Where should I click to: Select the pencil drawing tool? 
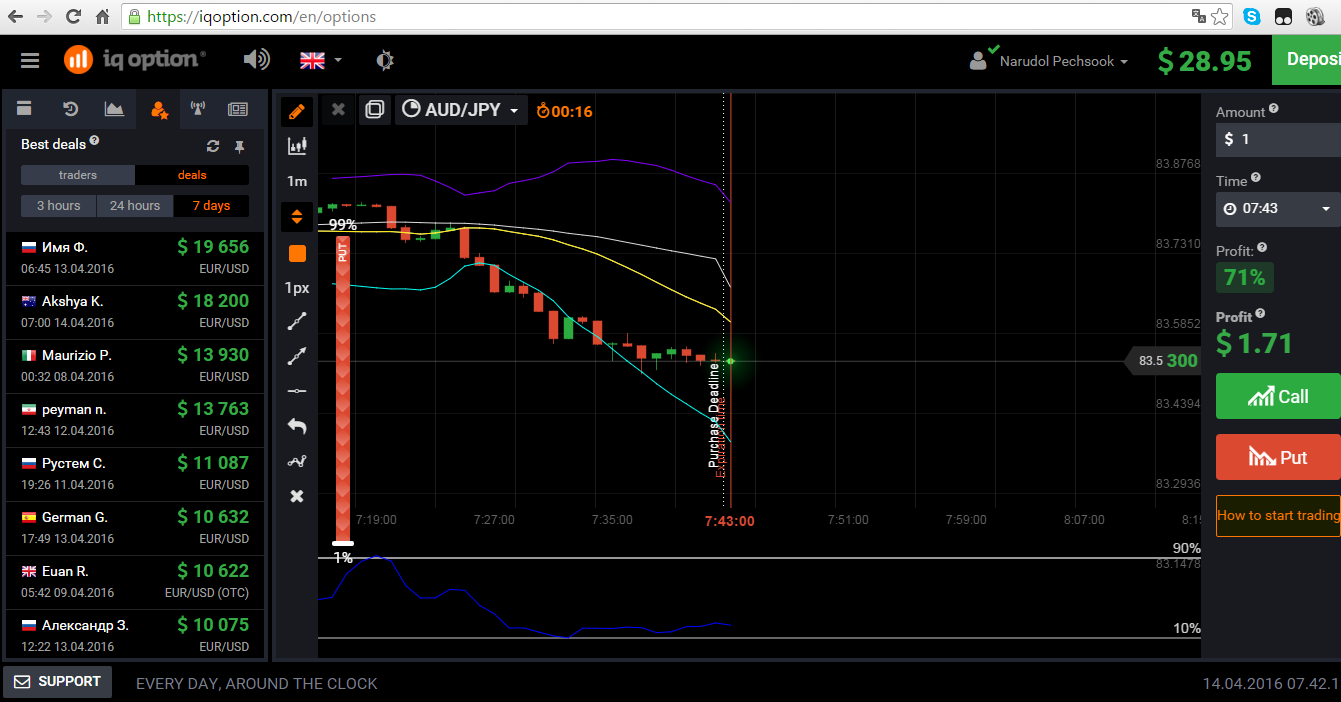[x=297, y=111]
